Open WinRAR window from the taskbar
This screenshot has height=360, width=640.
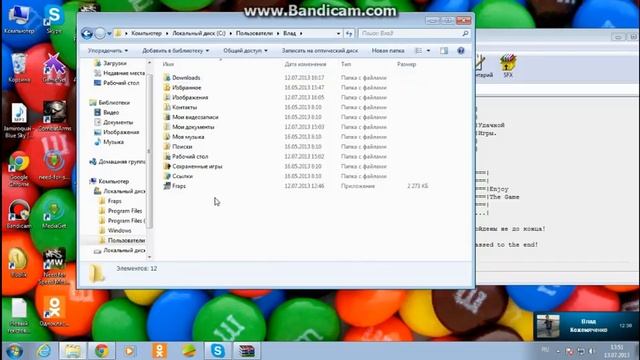(x=247, y=351)
